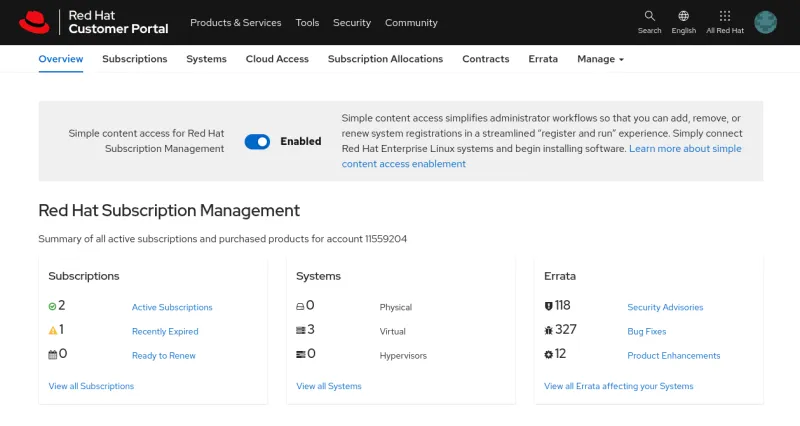Click the Enabled status label
Image resolution: width=800 pixels, height=426 pixels.
301,141
